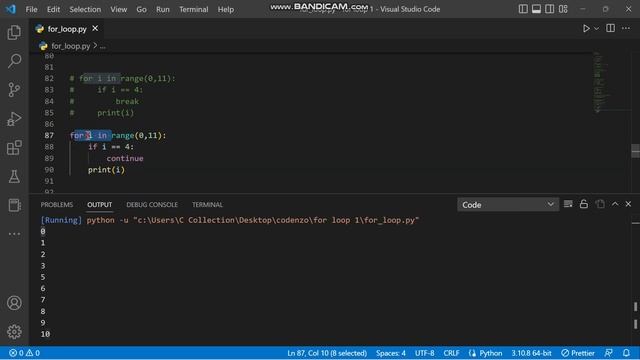640x360 pixels.
Task: Click the [Running] python command line
Action: coord(230,220)
